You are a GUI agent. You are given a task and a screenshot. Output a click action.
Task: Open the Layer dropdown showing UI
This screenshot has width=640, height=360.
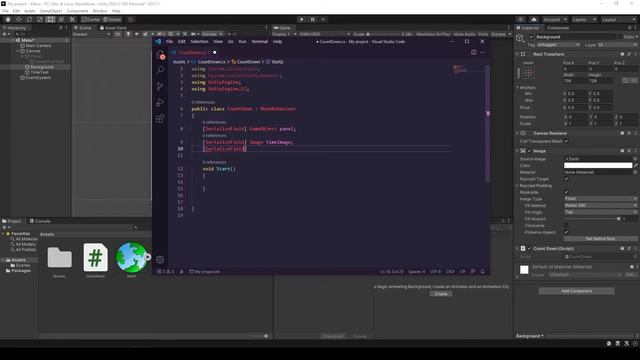point(618,45)
